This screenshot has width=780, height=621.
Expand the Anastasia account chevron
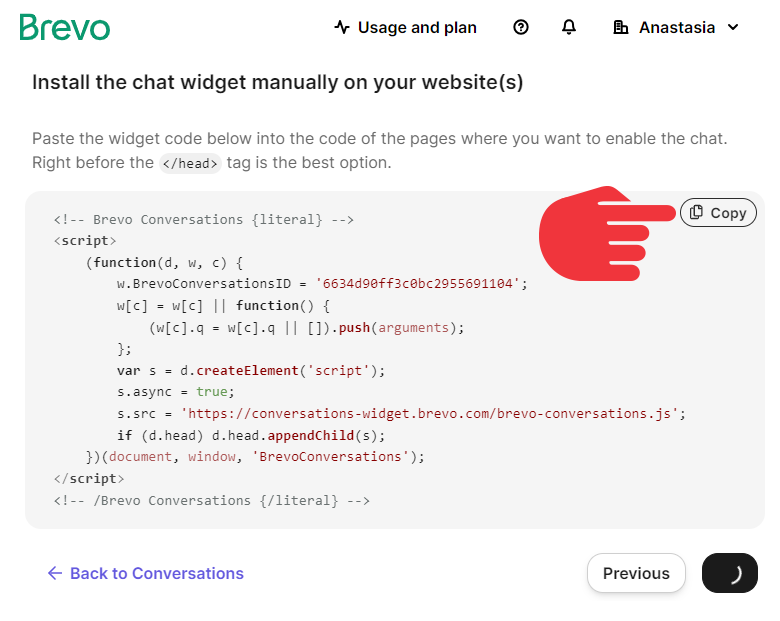point(733,27)
